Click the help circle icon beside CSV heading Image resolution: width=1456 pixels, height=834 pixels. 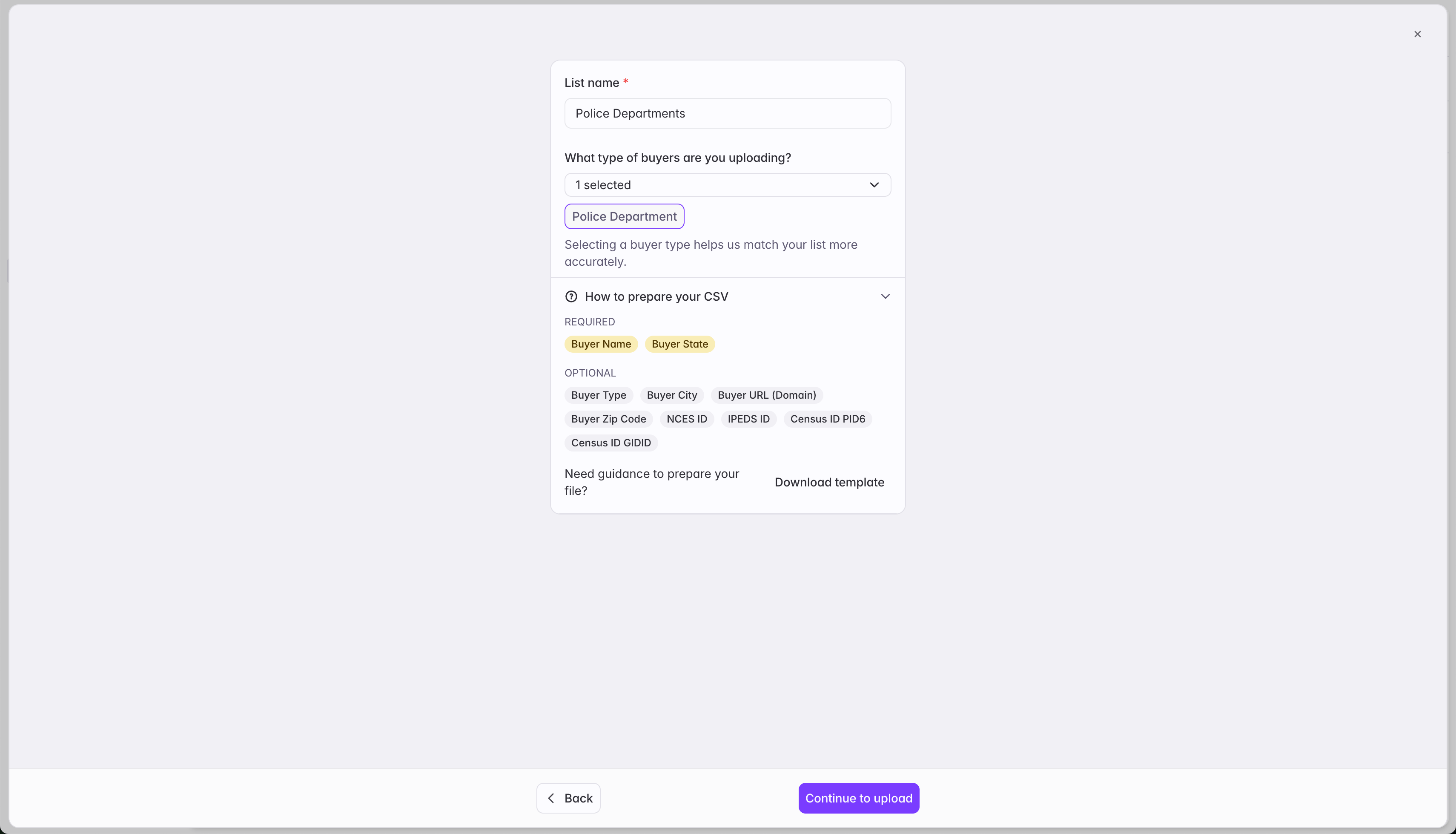(570, 297)
